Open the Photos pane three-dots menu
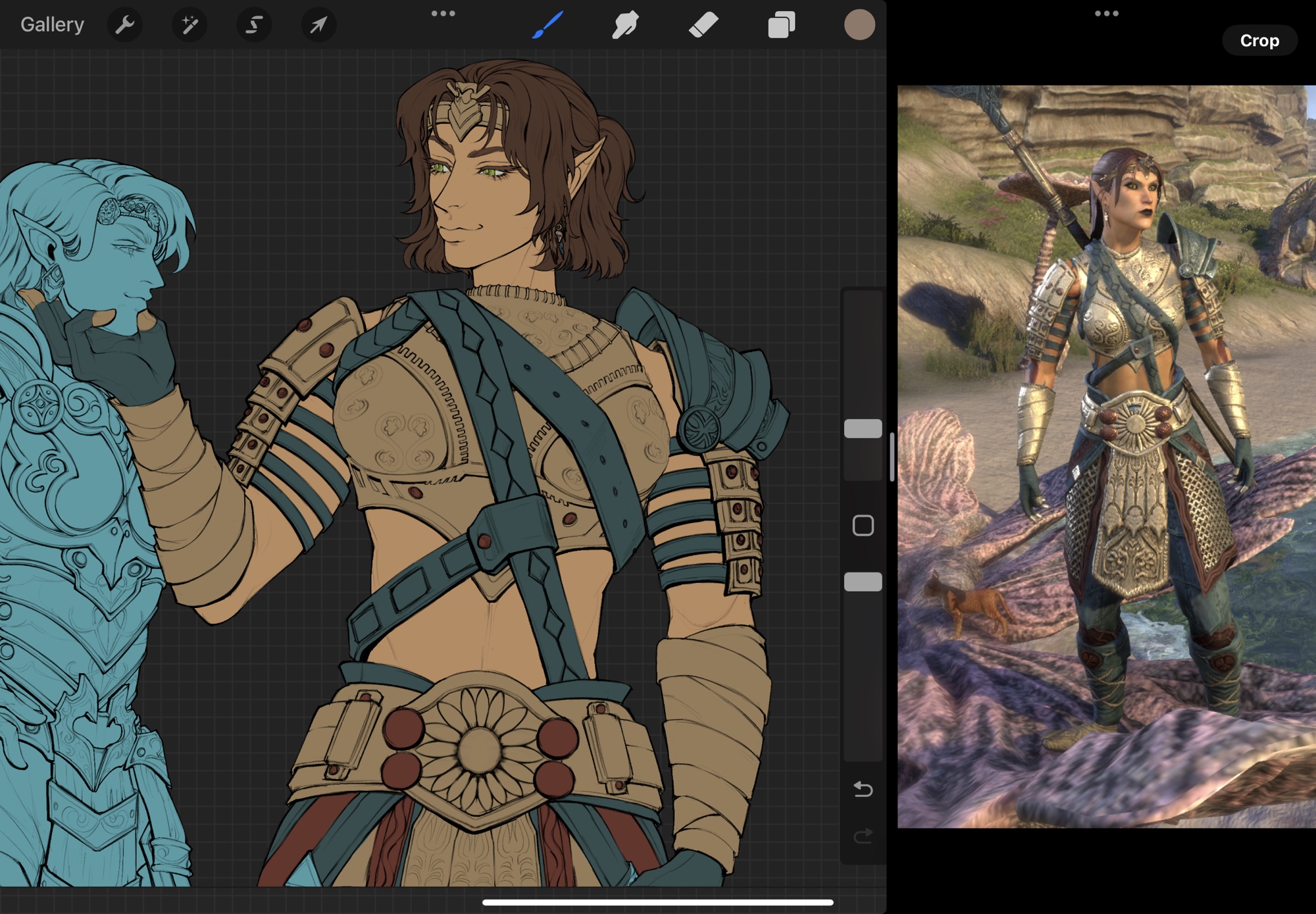Screen dimensions: 1316x914 (x=1106, y=13)
